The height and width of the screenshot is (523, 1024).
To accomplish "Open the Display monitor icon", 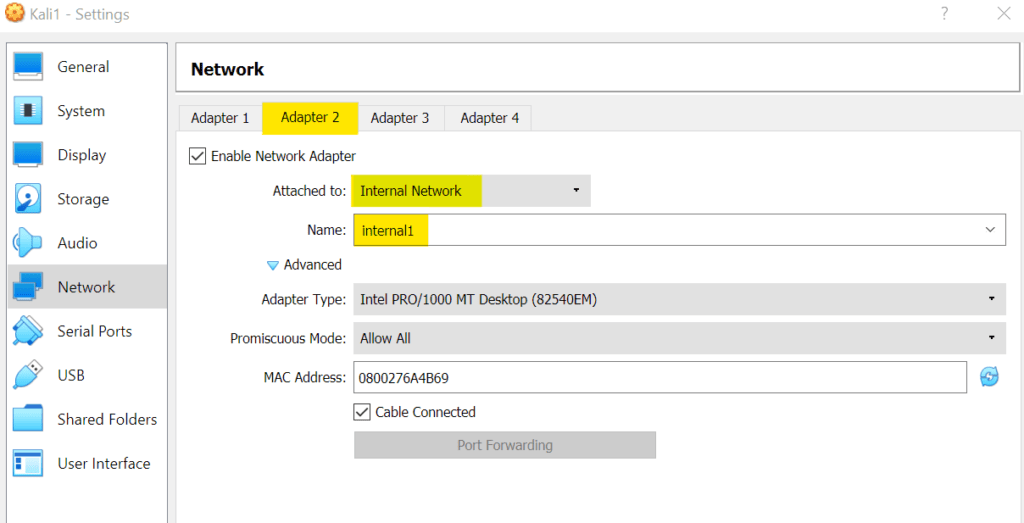I will [27, 155].
